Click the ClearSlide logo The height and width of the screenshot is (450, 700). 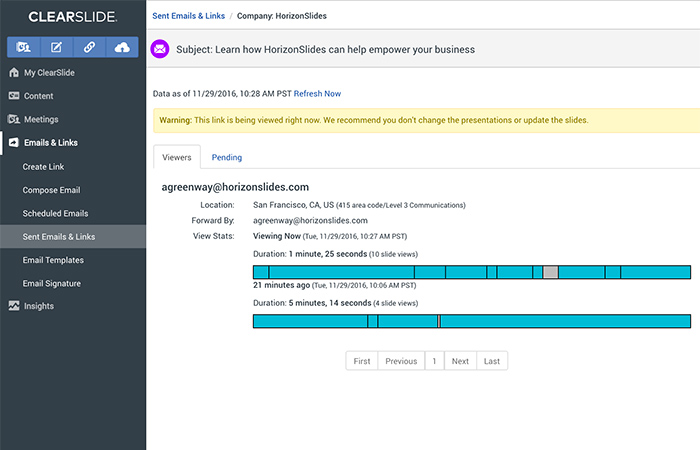coord(73,17)
